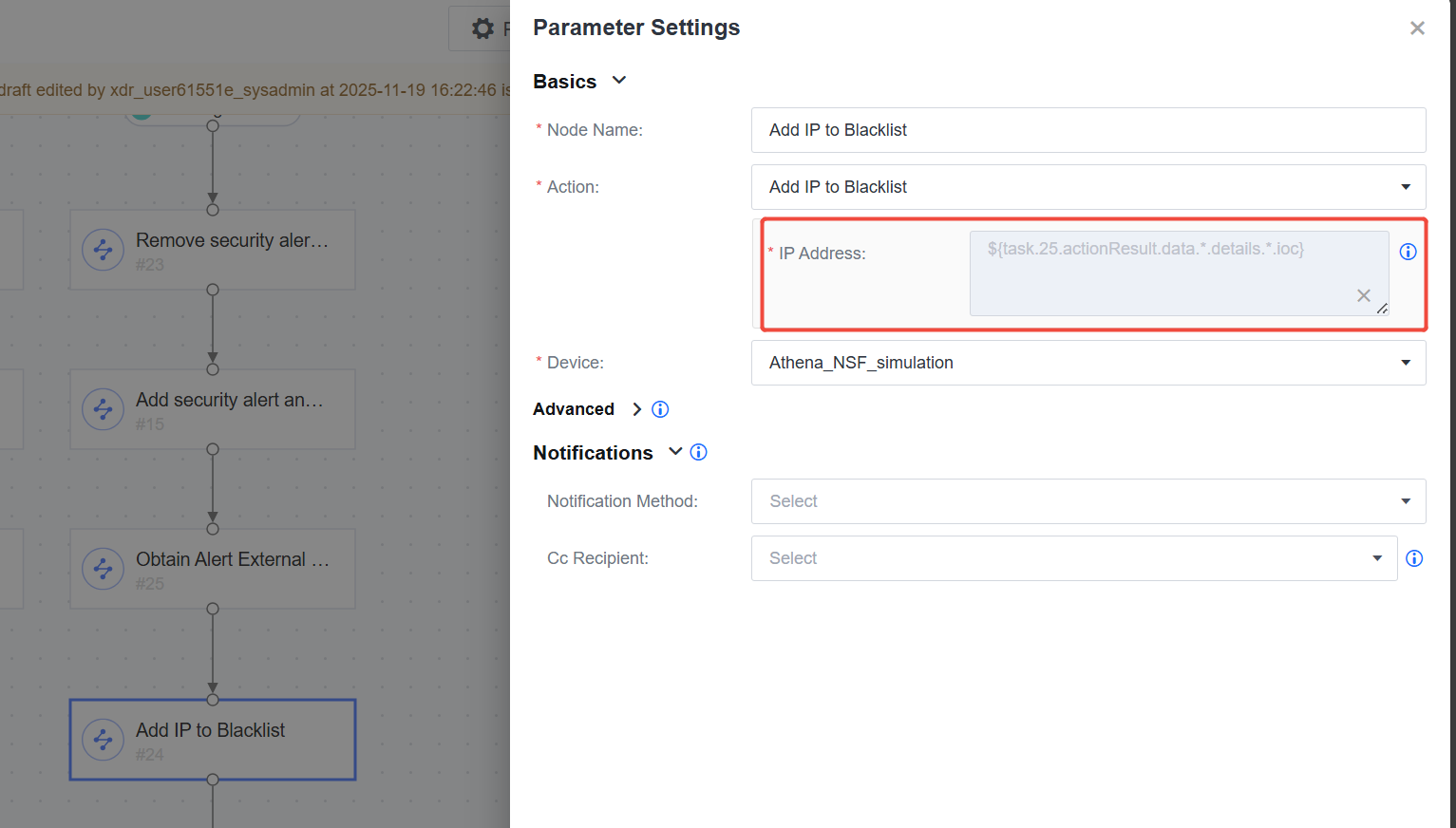This screenshot has height=828, width=1456.
Task: Open the Action dropdown
Action: 1088,187
